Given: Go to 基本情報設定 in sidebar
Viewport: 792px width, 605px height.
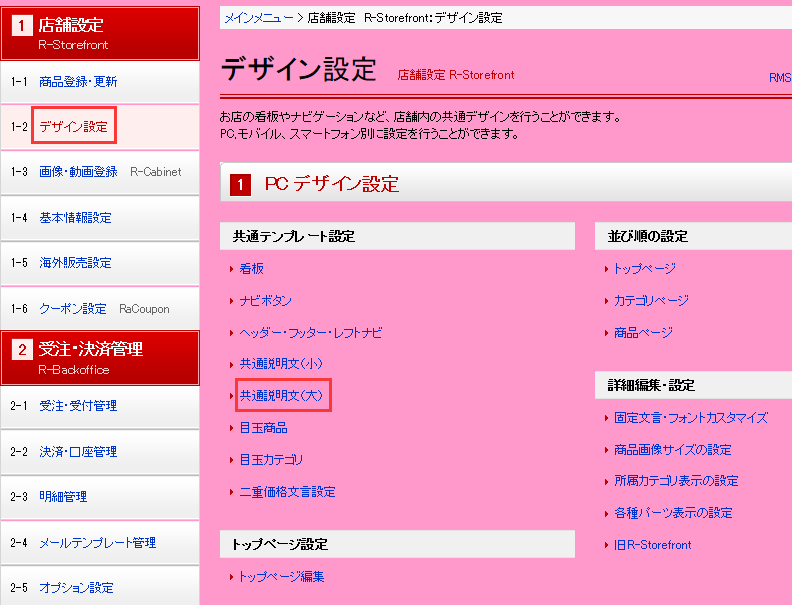Looking at the screenshot, I should tap(75, 218).
